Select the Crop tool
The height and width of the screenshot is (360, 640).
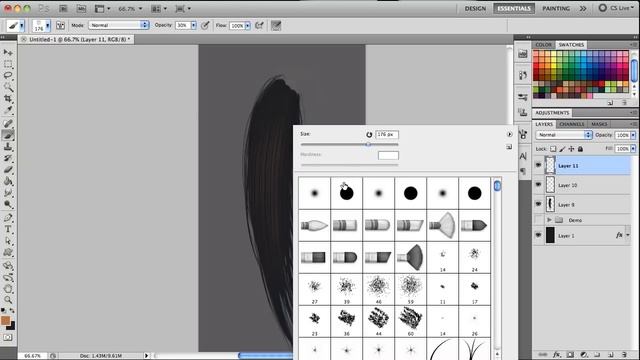click(x=8, y=98)
